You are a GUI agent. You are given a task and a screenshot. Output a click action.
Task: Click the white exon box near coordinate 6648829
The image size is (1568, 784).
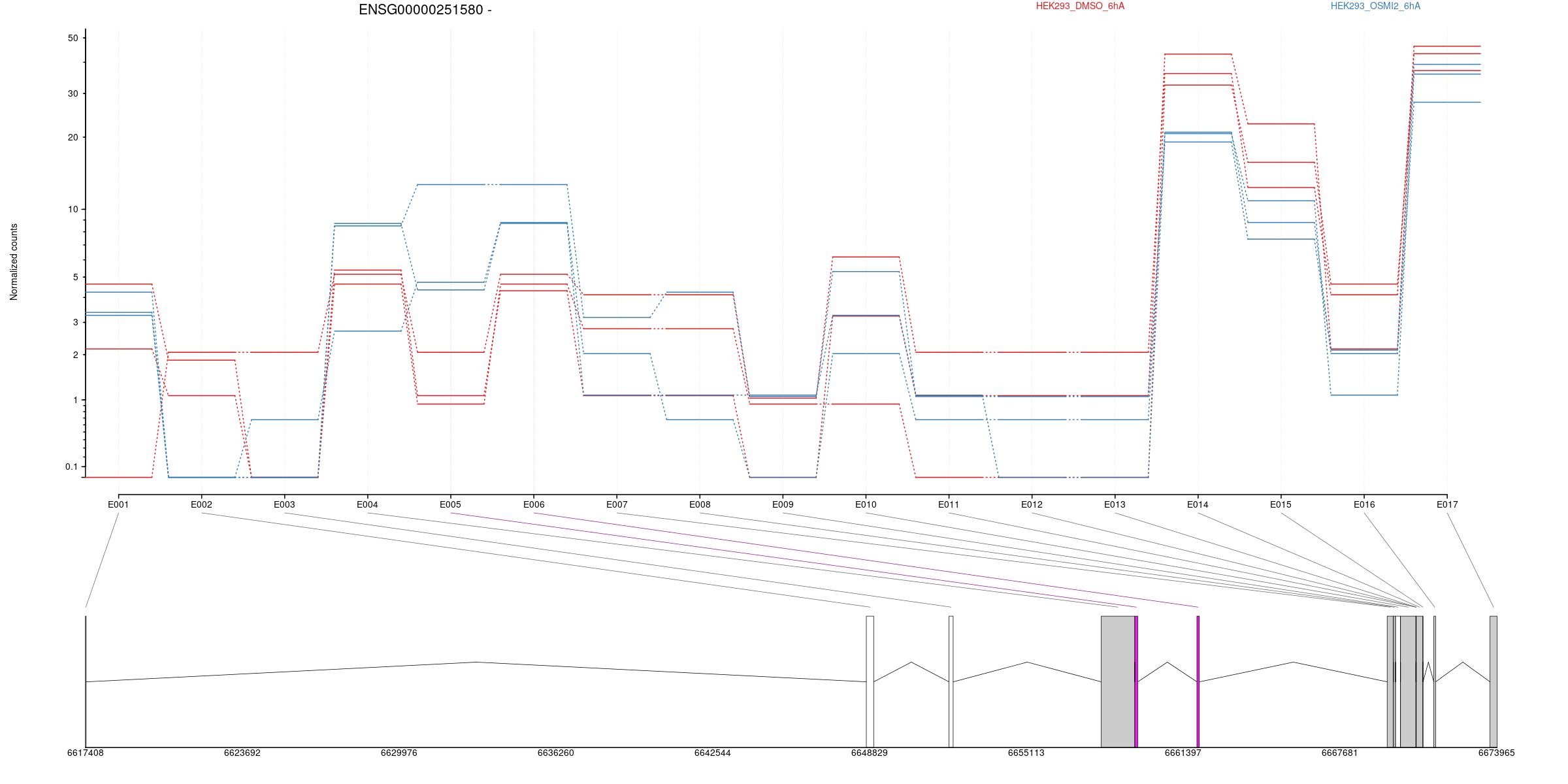tap(870, 681)
